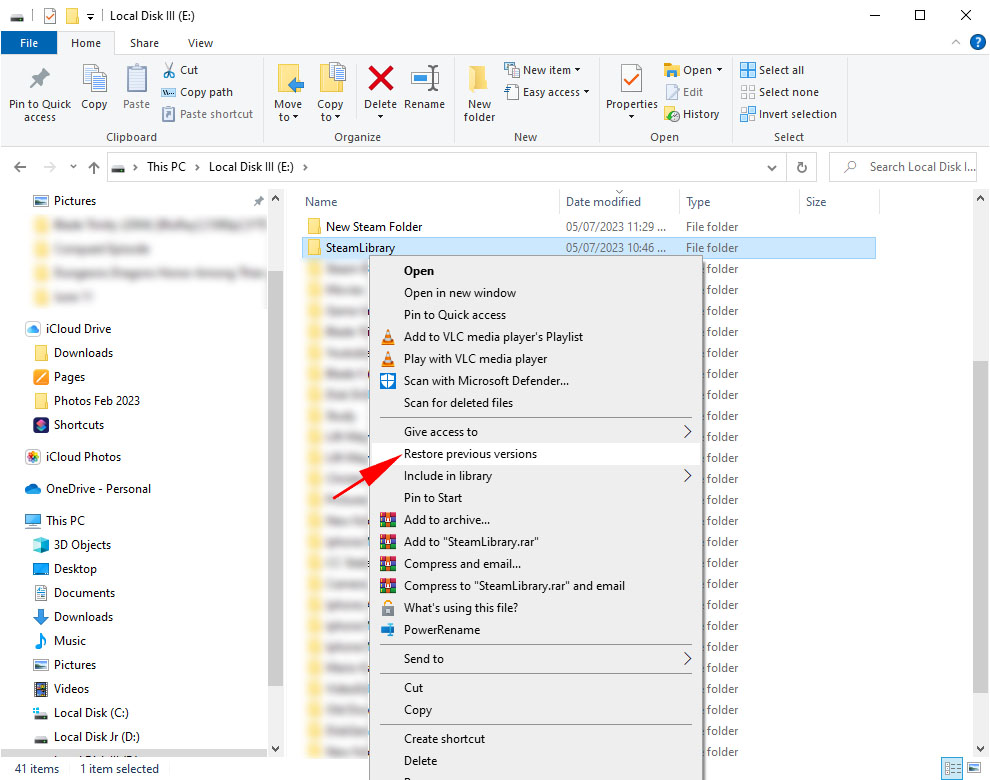Viewport: 990px width, 780px height.
Task: Click the Search Local Disk field
Action: click(904, 167)
